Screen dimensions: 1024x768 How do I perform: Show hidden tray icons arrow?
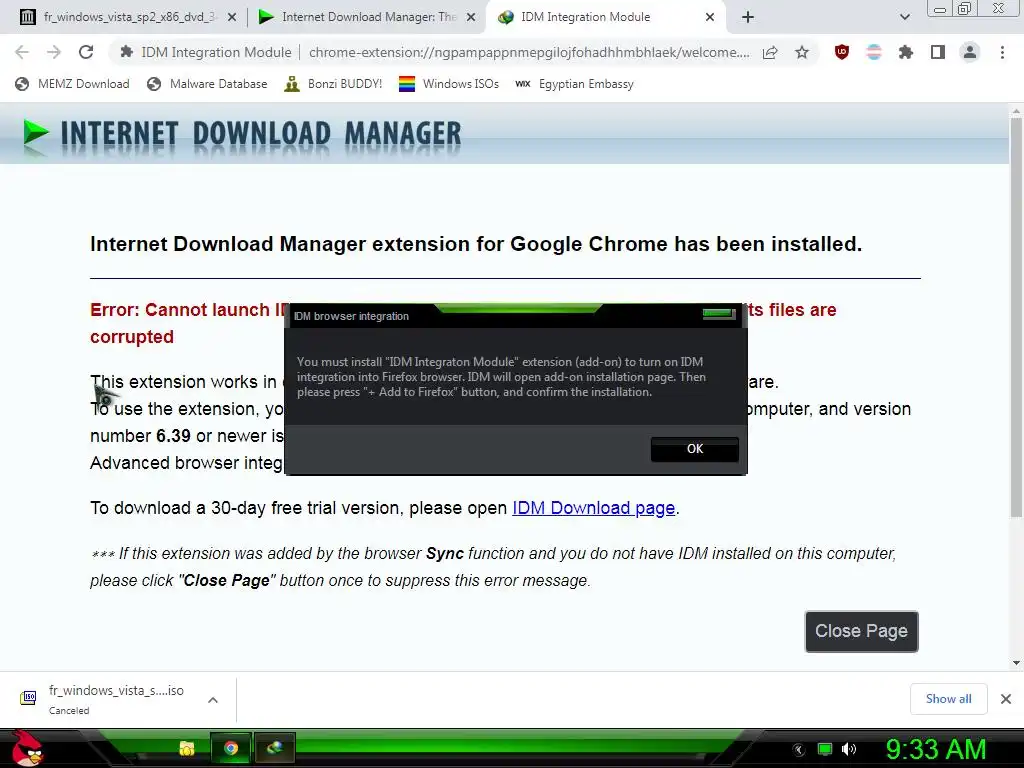coord(799,750)
